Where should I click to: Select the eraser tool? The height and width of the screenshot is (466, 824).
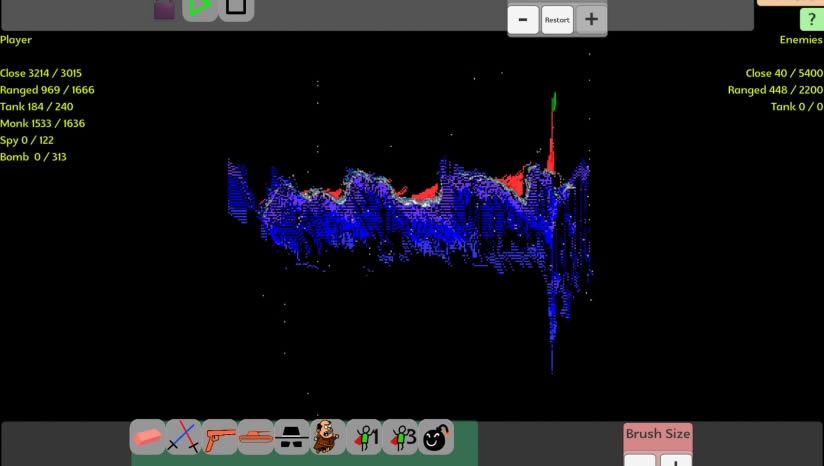pos(148,437)
